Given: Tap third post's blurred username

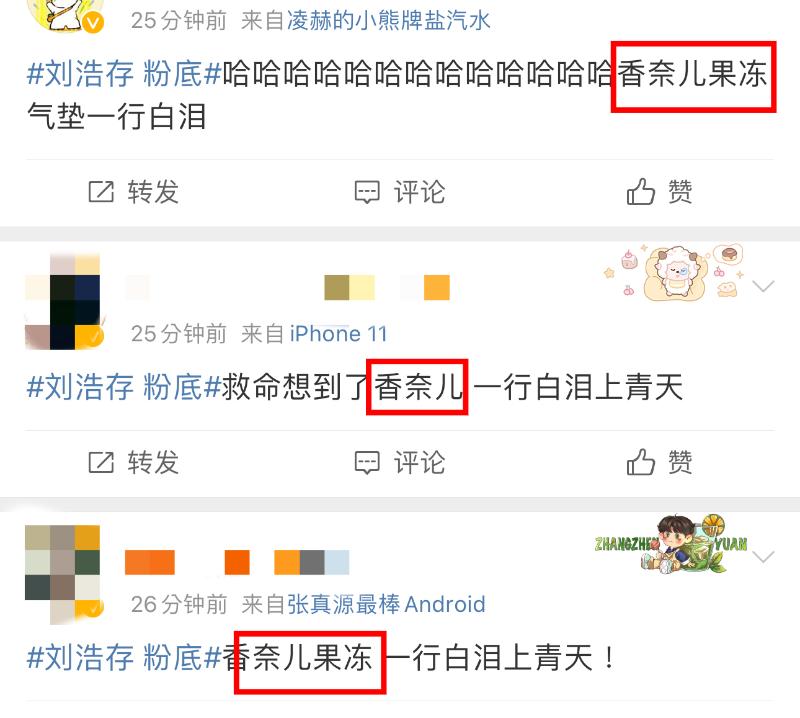Looking at the screenshot, I should coord(237,562).
